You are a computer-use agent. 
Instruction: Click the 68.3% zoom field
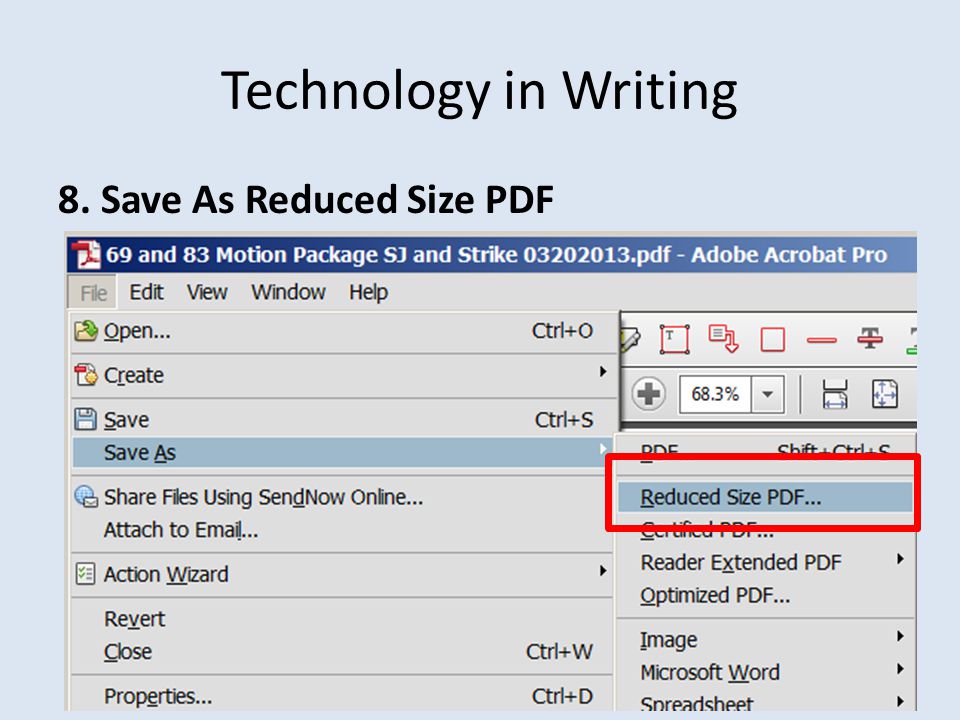(715, 394)
